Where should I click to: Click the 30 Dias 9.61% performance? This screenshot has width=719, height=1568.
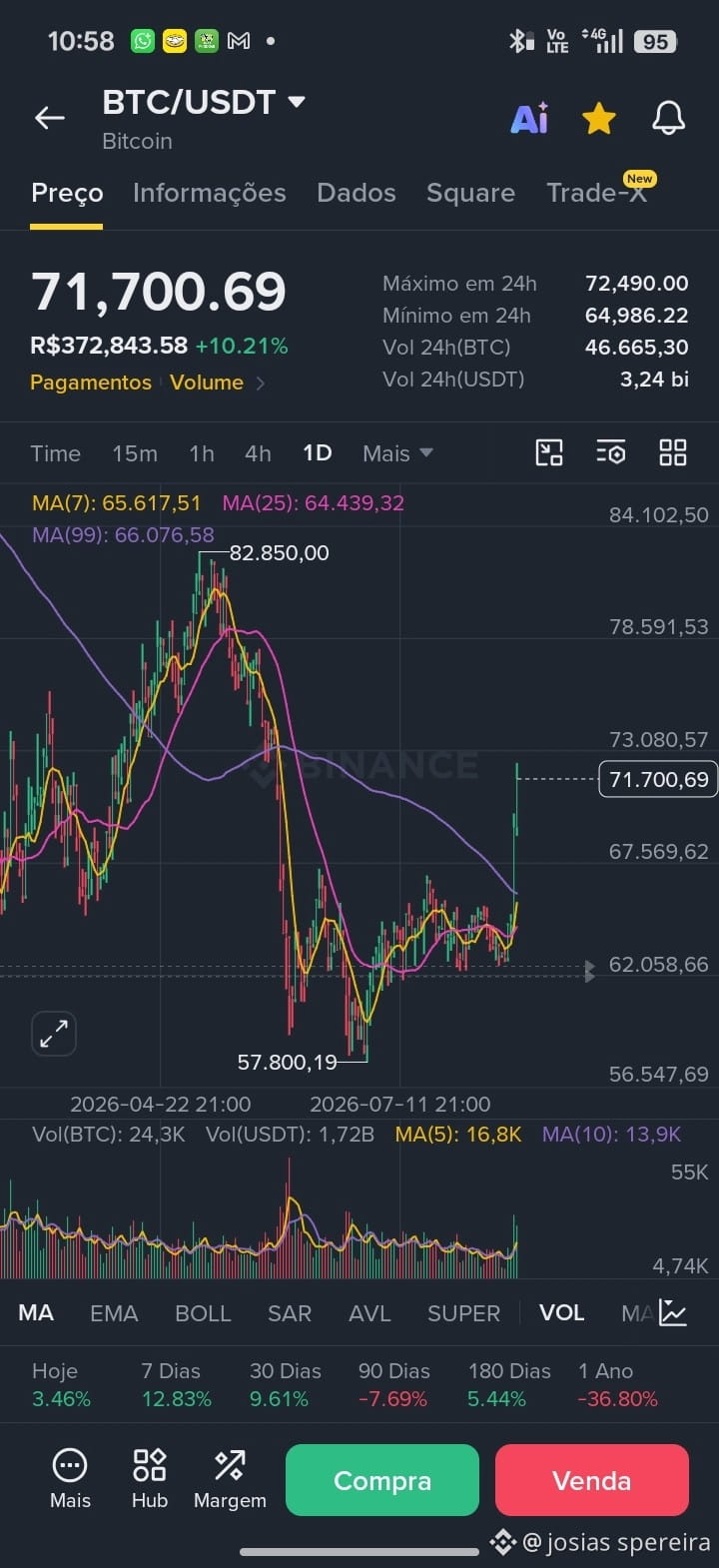tap(286, 1385)
